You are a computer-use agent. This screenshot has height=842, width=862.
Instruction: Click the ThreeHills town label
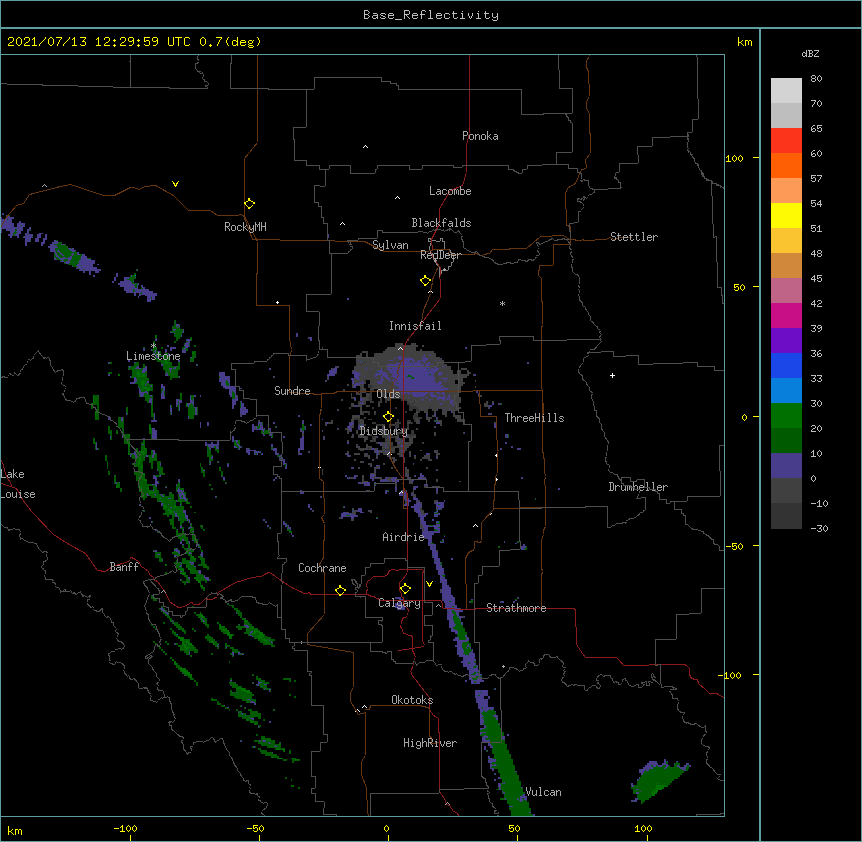pyautogui.click(x=534, y=418)
